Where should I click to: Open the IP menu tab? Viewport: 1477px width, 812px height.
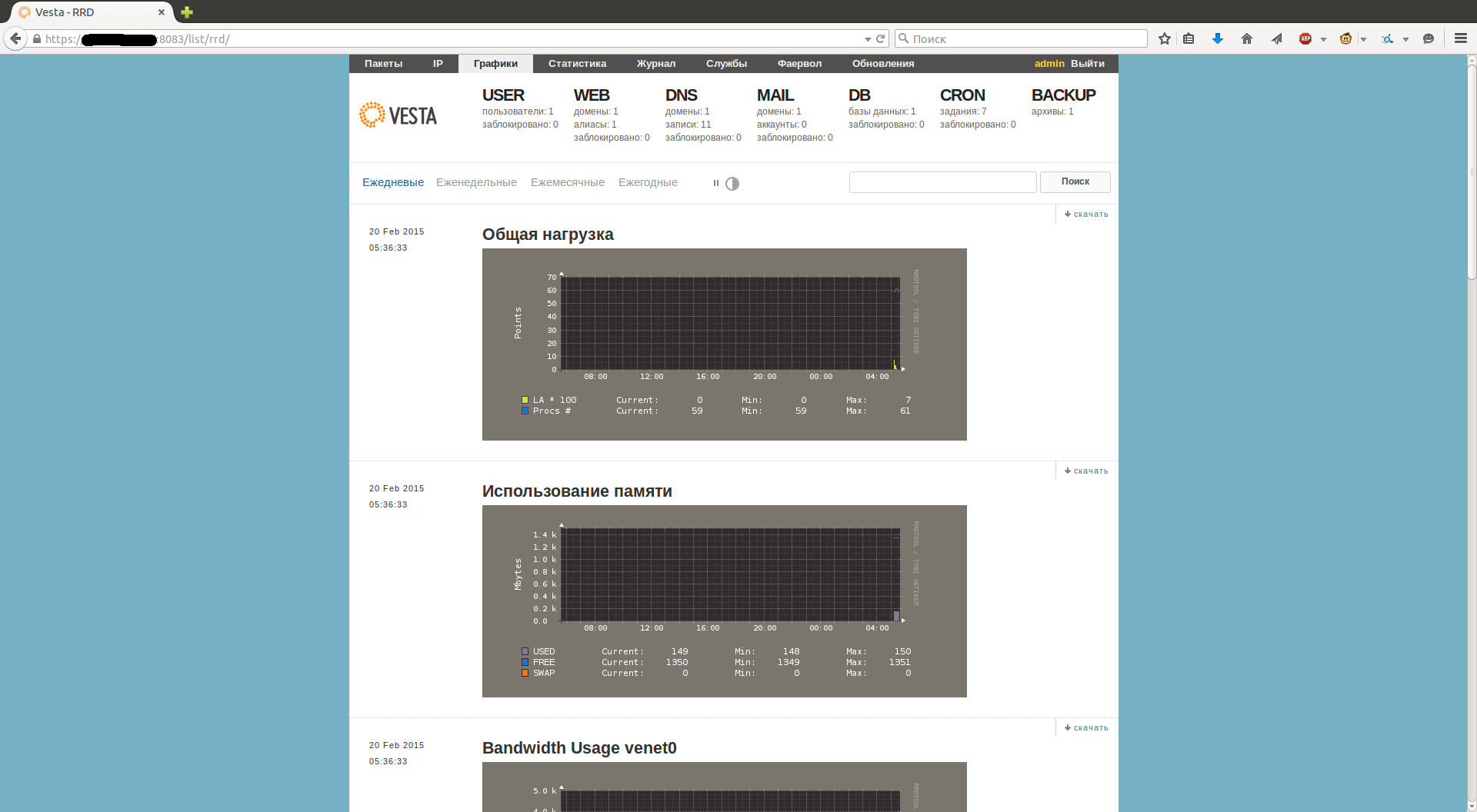point(438,64)
